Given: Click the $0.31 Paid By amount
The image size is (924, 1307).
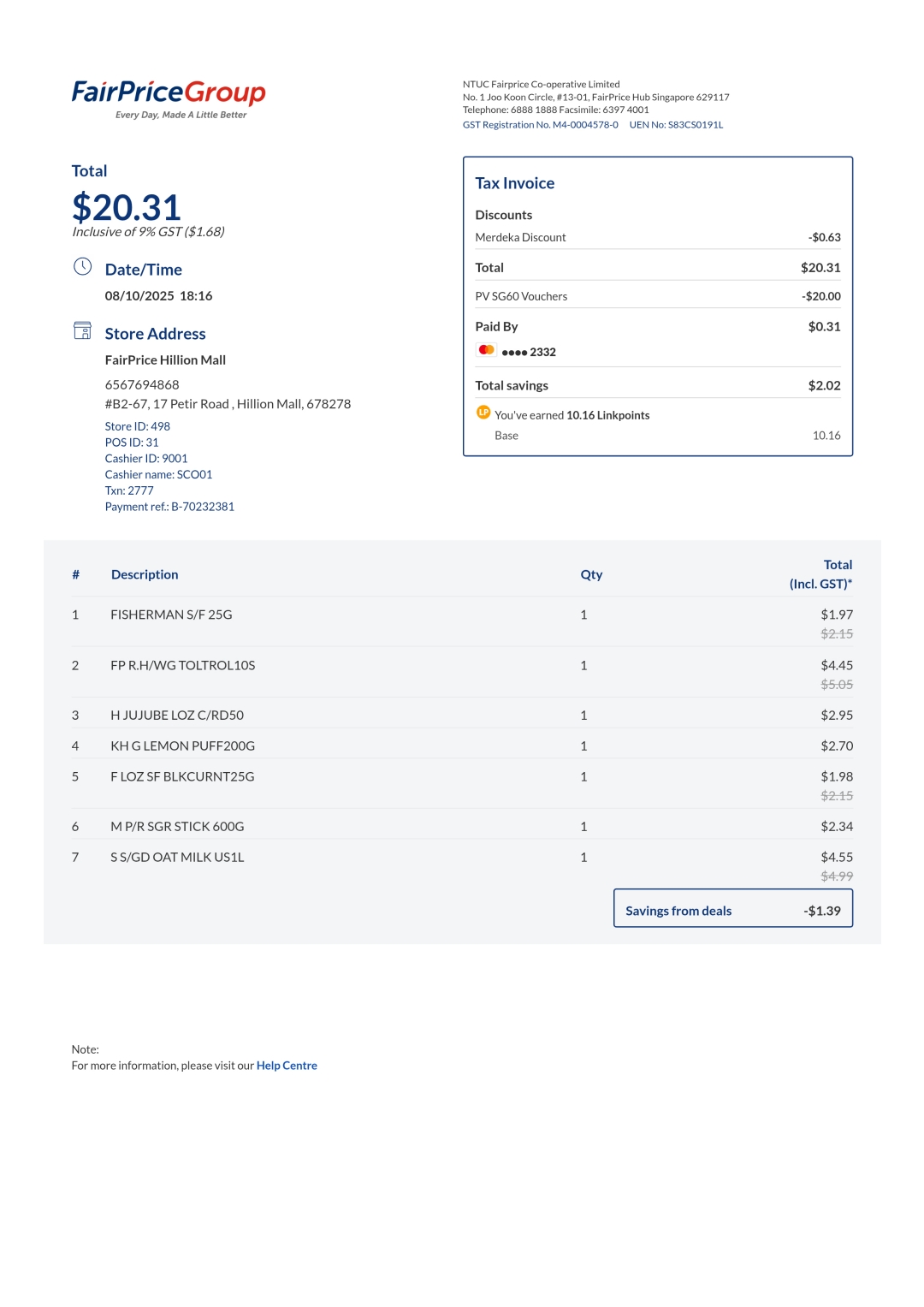Looking at the screenshot, I should (x=825, y=327).
